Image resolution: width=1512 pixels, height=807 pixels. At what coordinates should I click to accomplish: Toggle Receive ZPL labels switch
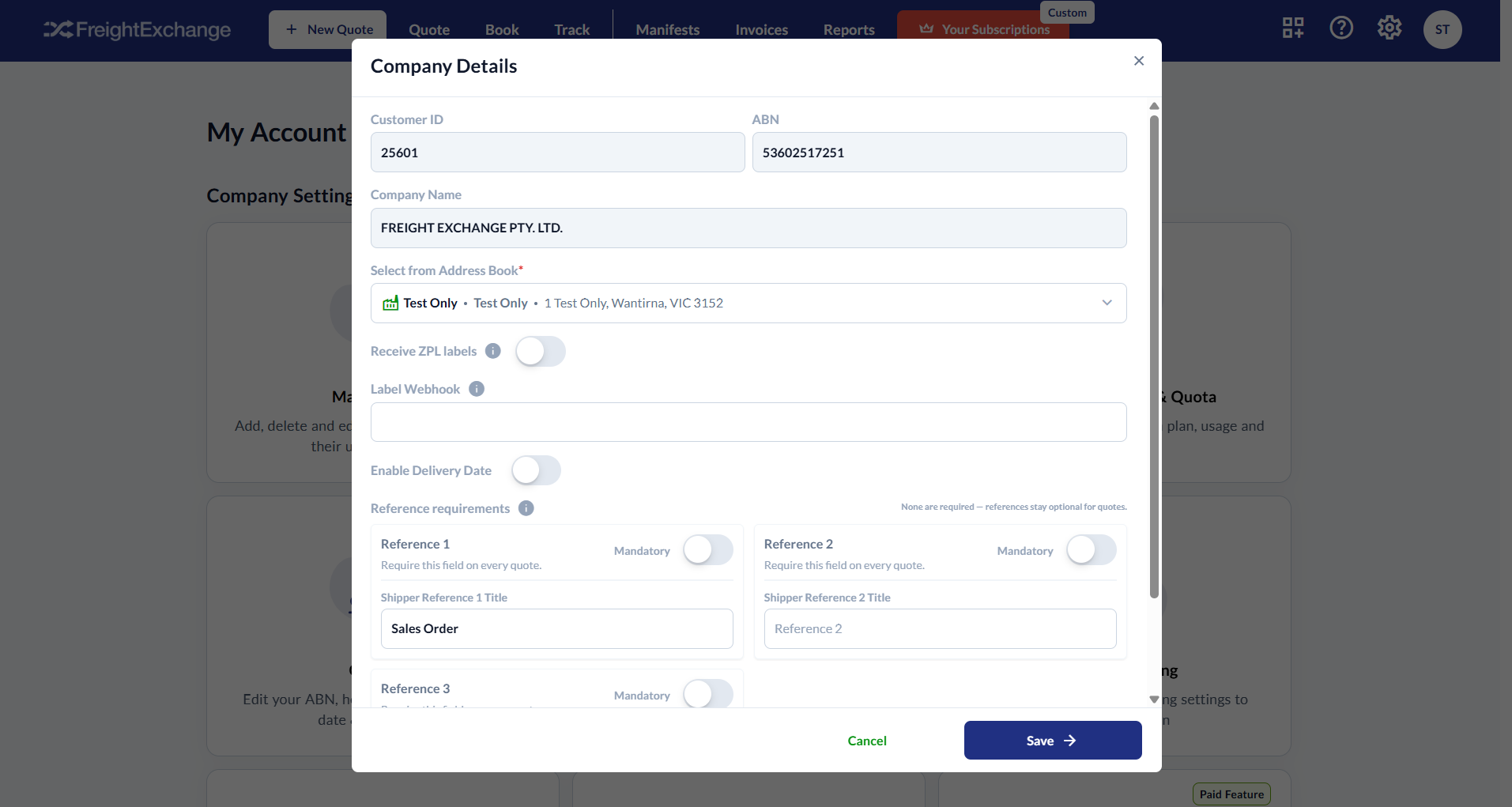(x=541, y=351)
